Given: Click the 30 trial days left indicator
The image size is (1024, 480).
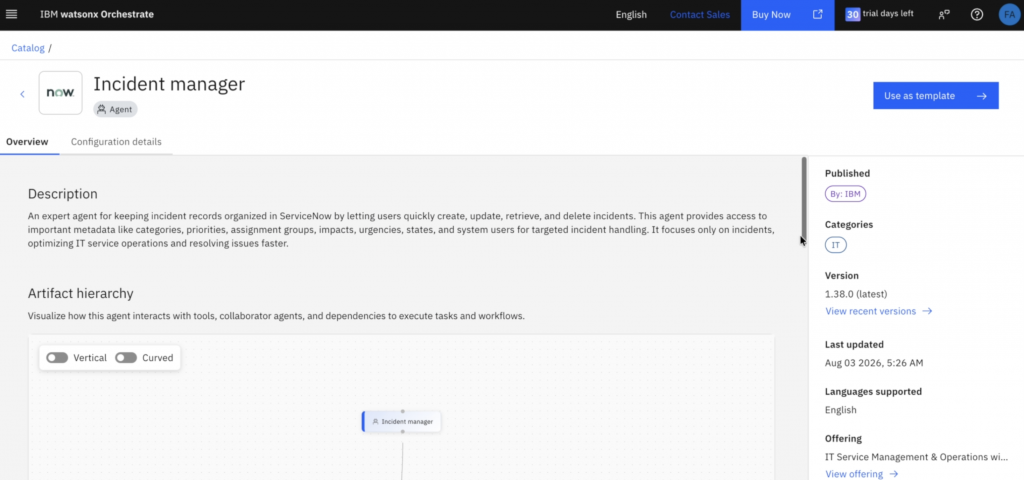Looking at the screenshot, I should 879,14.
